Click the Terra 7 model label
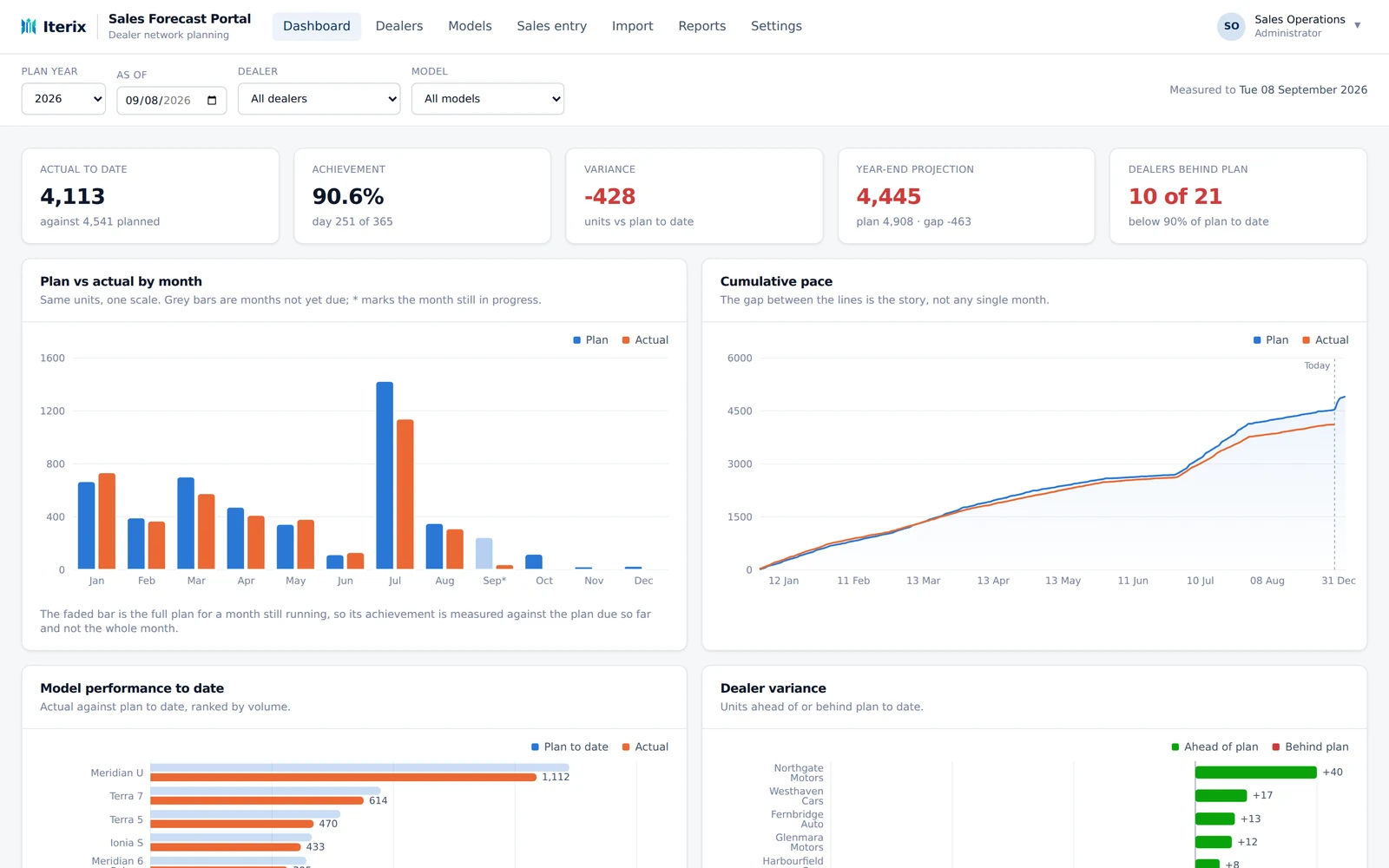Image resolution: width=1389 pixels, height=868 pixels. pyautogui.click(x=127, y=797)
